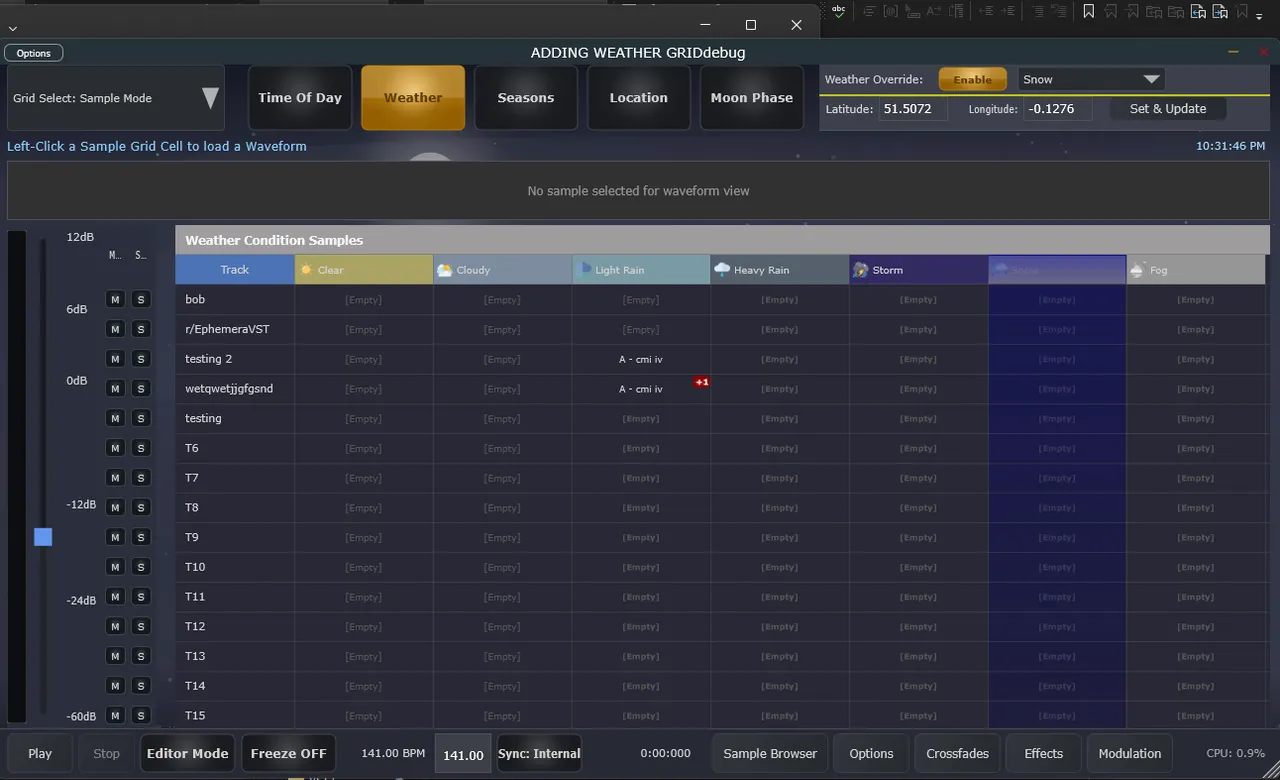Click the red +1 badge on wetqwetjjgfgsnd row
1280x780 pixels.
(702, 382)
